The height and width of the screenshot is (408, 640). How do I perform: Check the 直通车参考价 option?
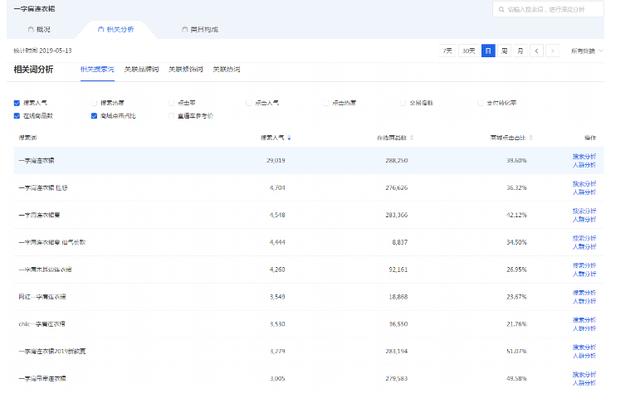click(171, 115)
